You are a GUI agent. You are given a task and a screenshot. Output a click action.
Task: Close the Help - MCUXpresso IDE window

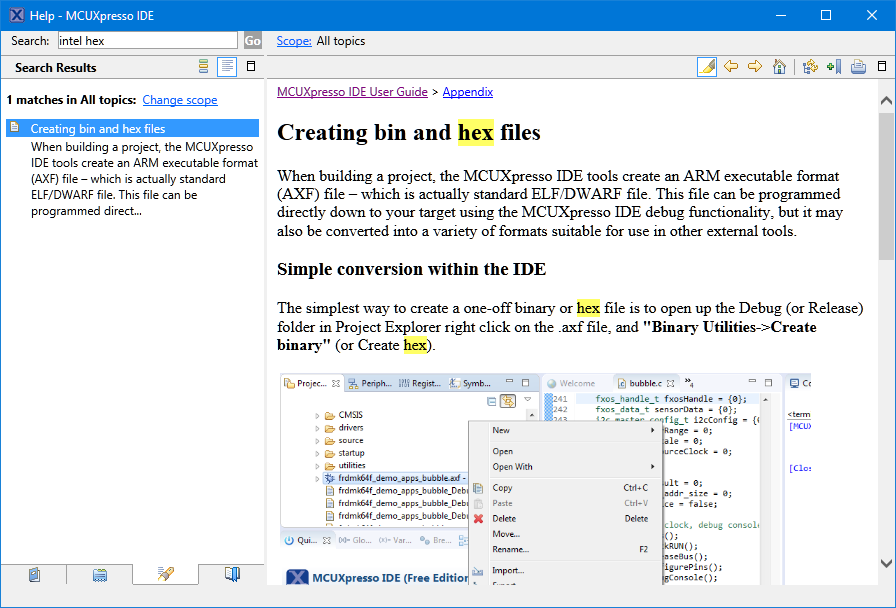tap(871, 15)
